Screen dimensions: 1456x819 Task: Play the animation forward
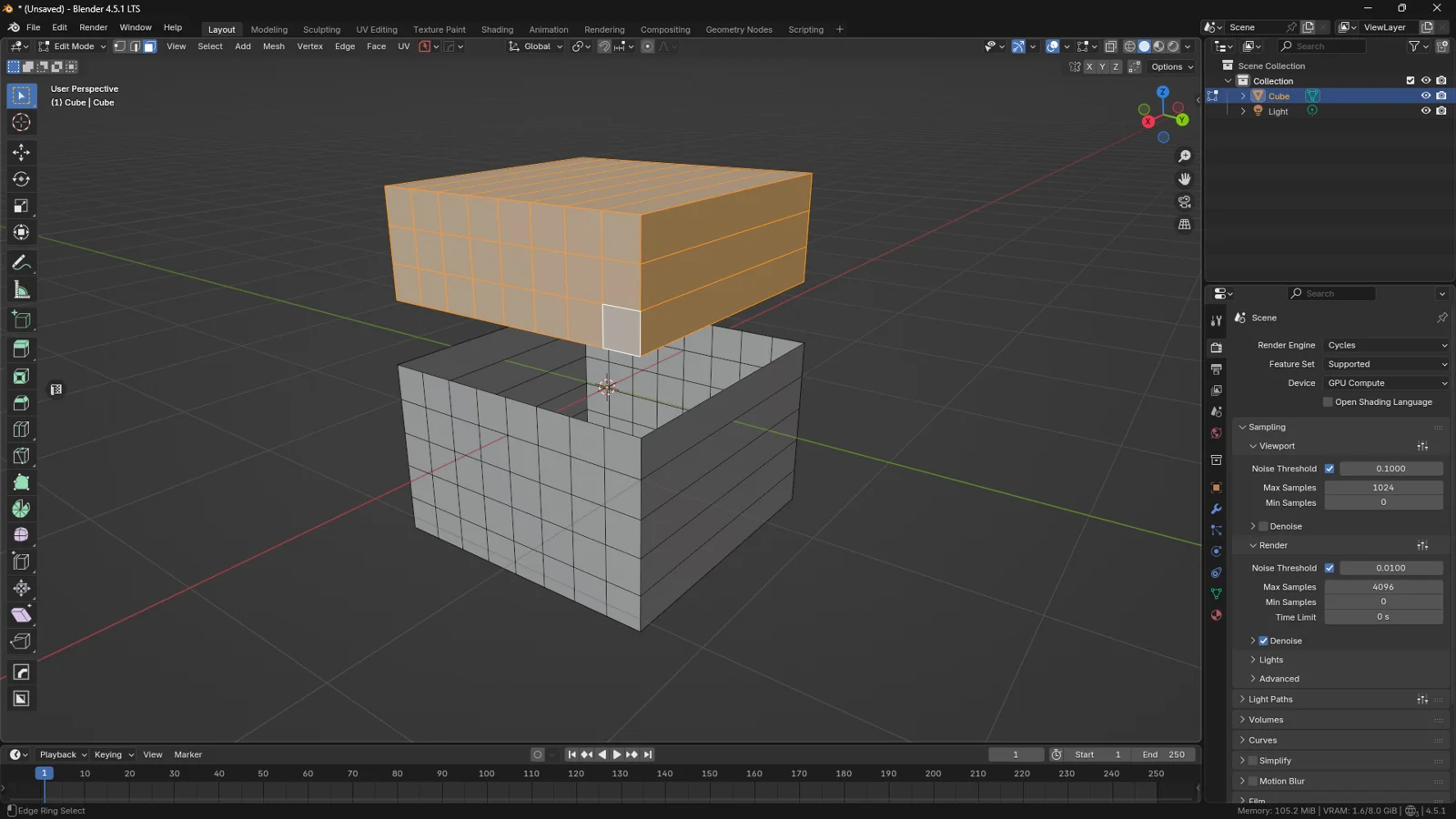pyautogui.click(x=617, y=754)
